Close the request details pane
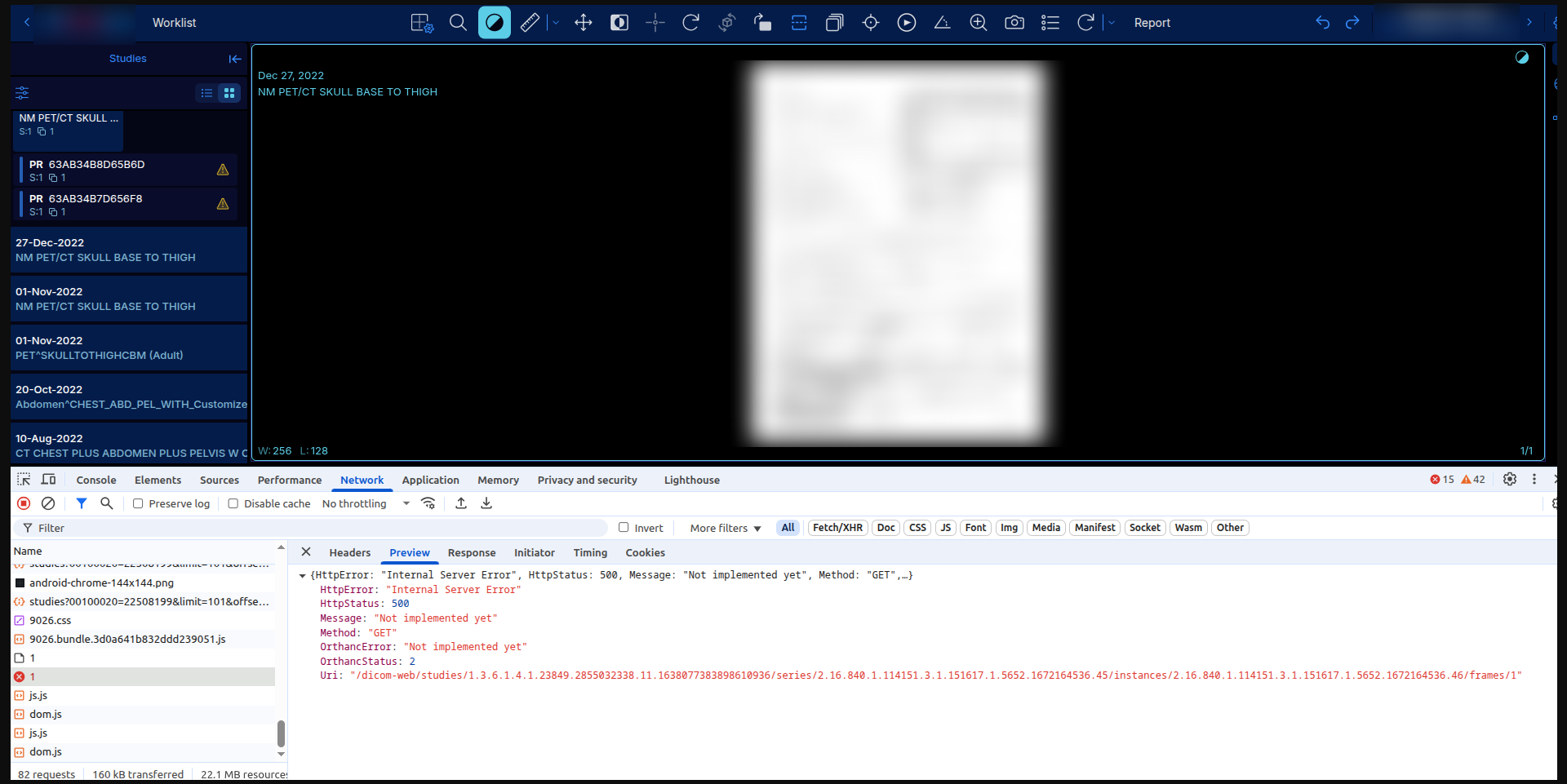 (x=306, y=552)
